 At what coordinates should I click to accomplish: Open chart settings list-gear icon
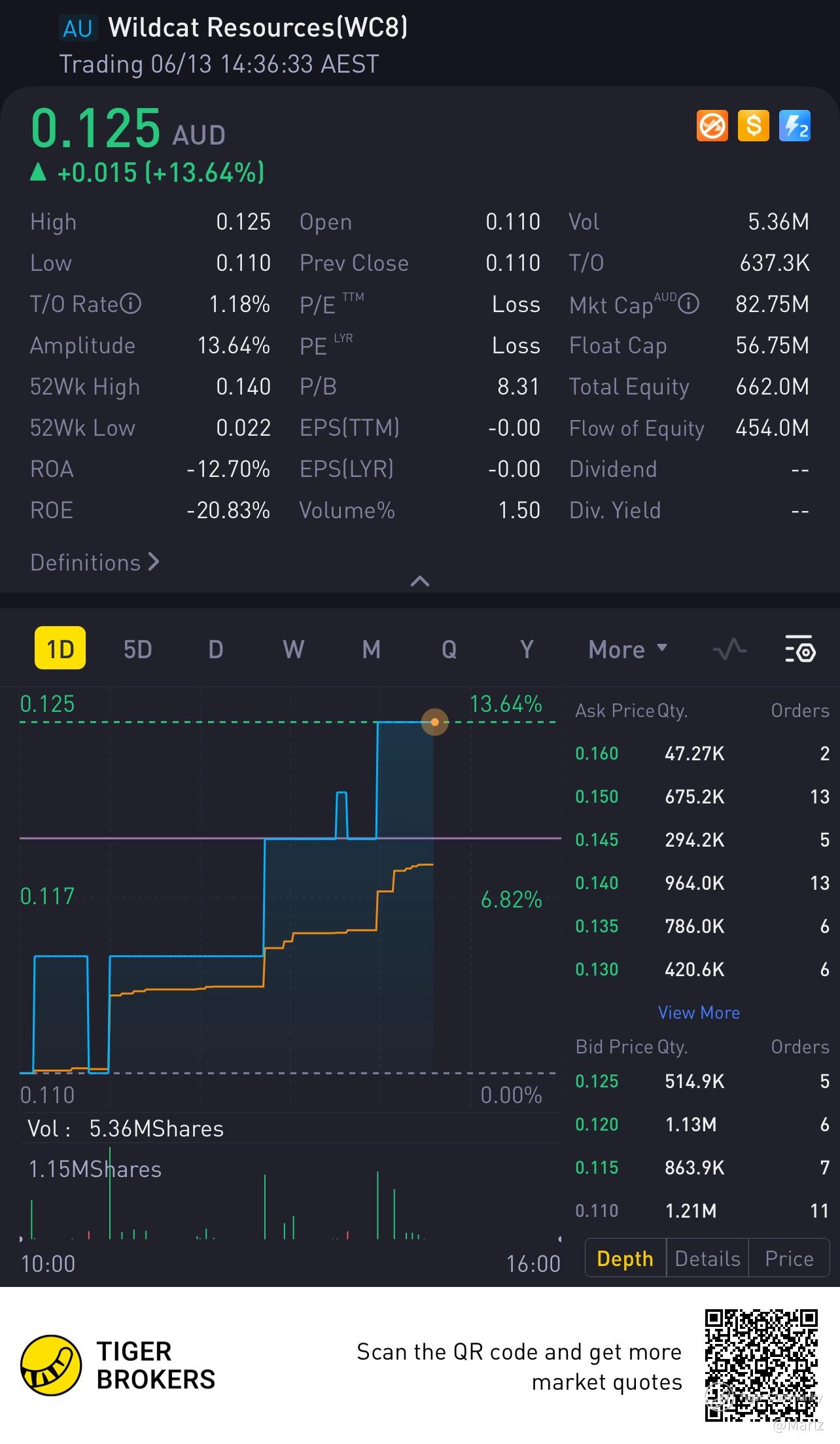coord(799,650)
